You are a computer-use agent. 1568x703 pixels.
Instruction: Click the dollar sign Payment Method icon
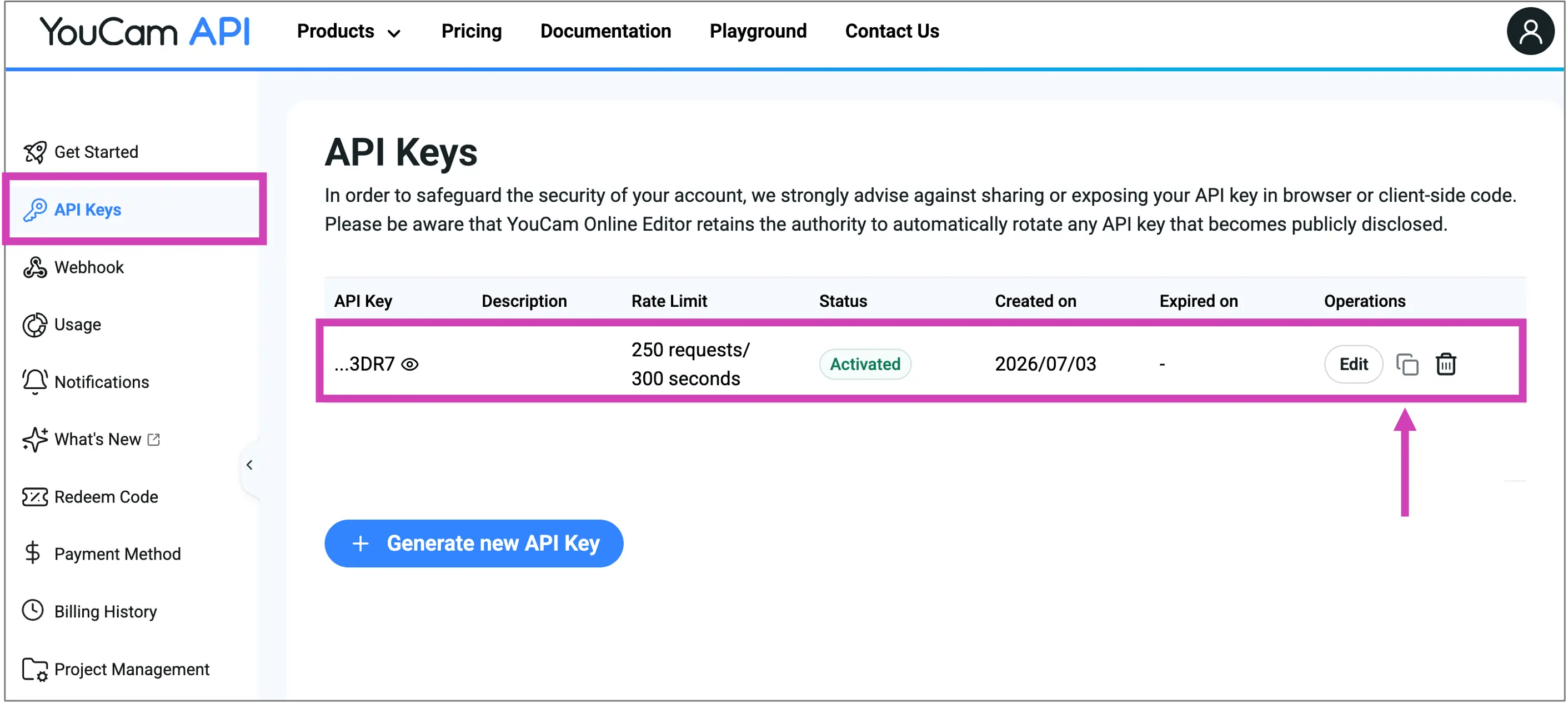32,553
